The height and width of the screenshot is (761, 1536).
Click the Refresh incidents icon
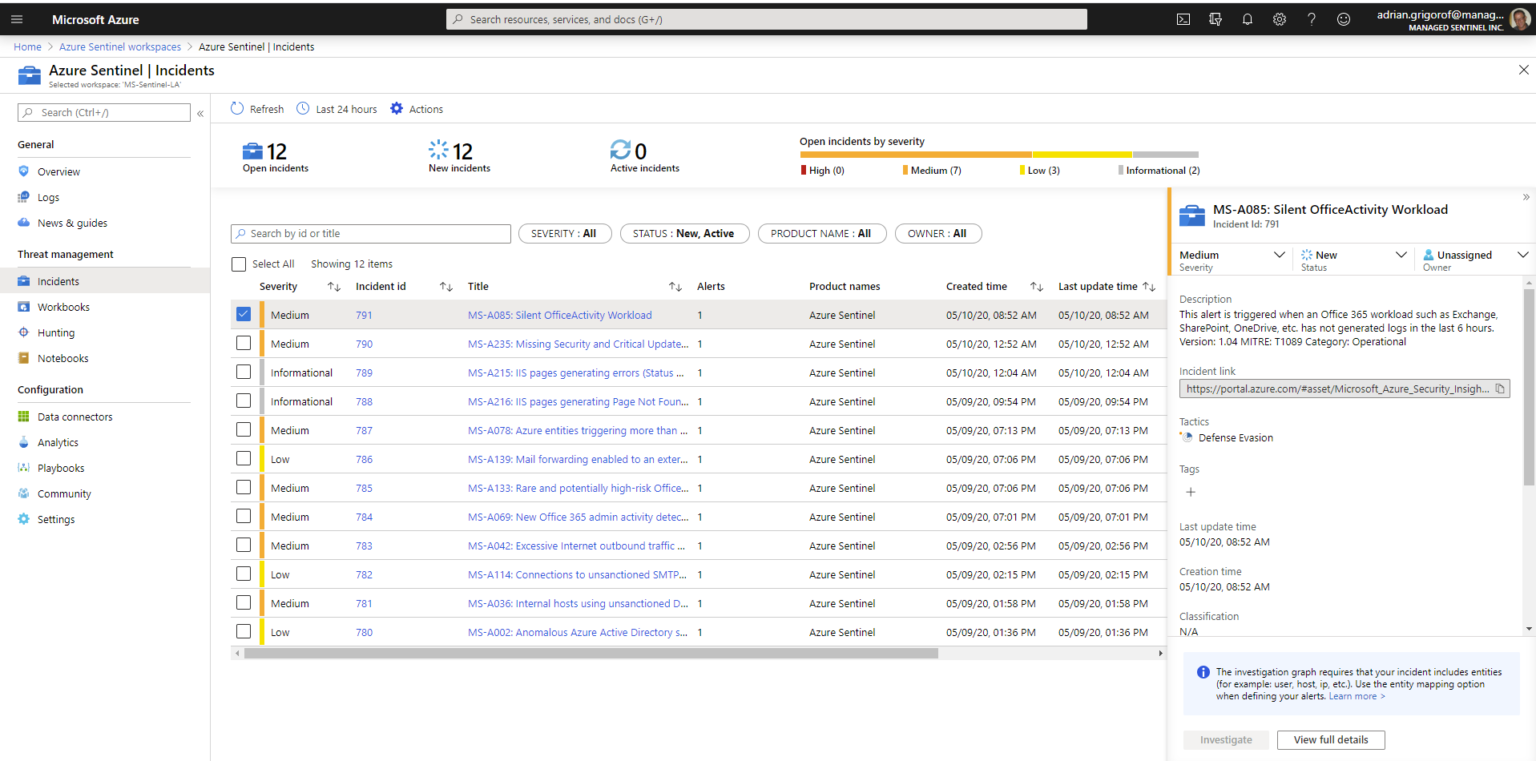pos(237,108)
